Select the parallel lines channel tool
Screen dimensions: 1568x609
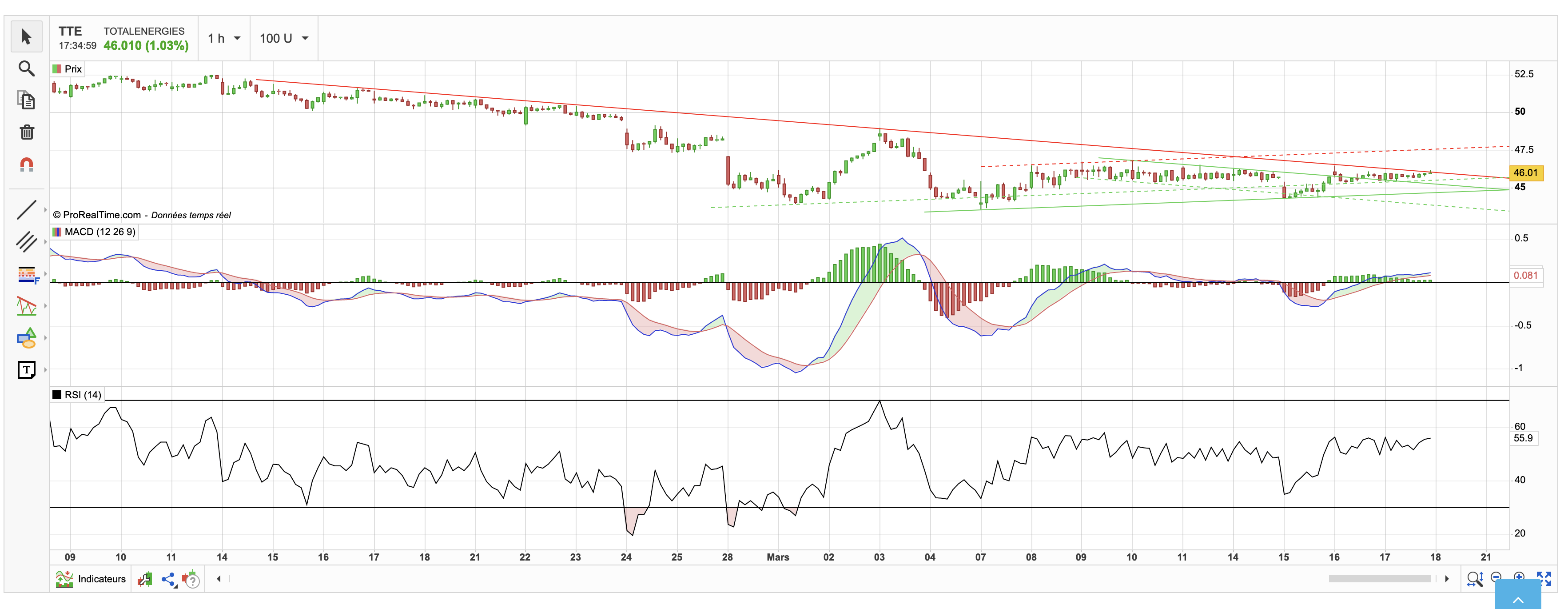(26, 242)
